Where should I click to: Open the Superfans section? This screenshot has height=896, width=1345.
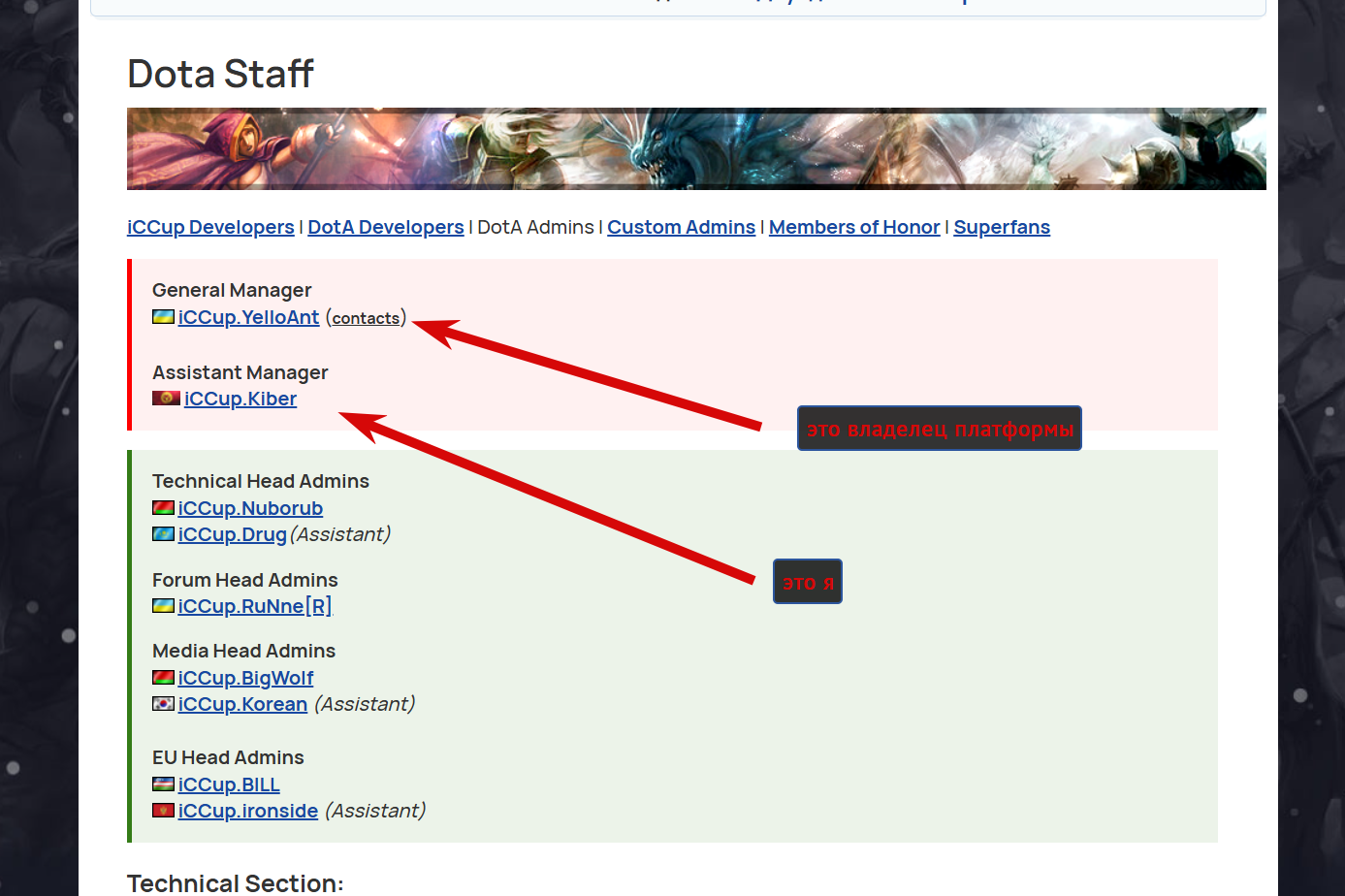click(x=1002, y=227)
